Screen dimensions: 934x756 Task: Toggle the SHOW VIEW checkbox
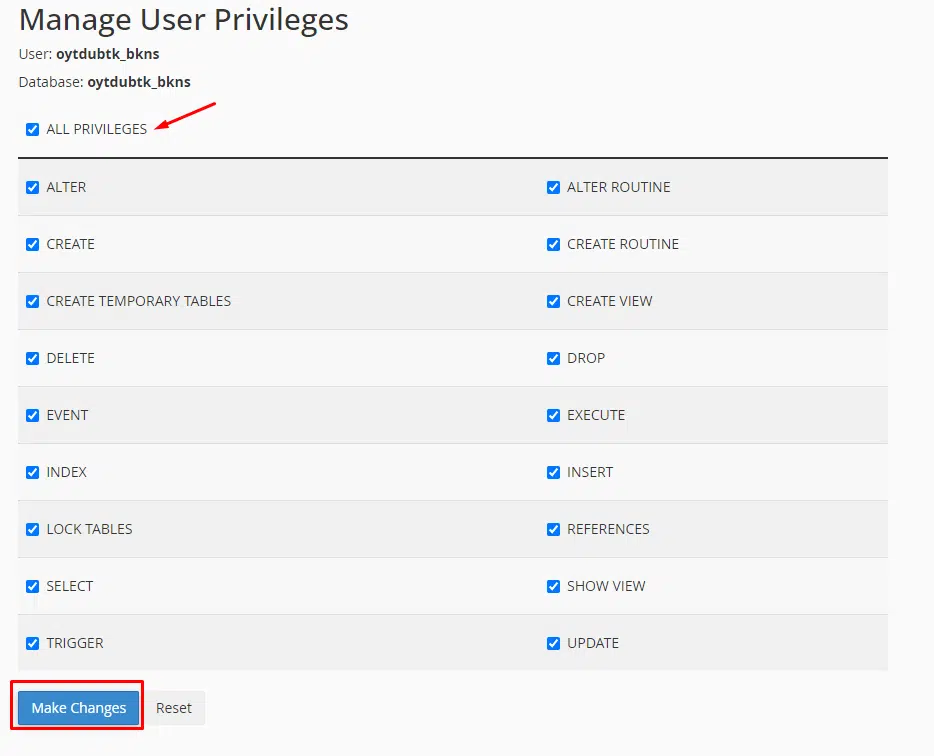(x=553, y=586)
